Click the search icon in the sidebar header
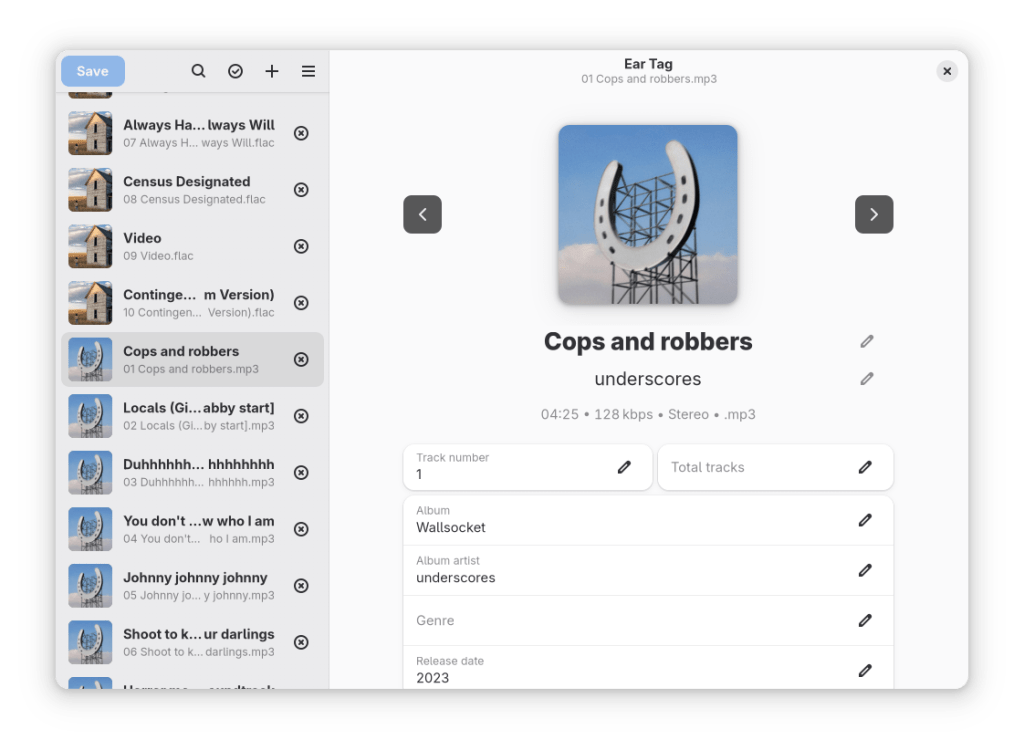1024x750 pixels. tap(198, 71)
